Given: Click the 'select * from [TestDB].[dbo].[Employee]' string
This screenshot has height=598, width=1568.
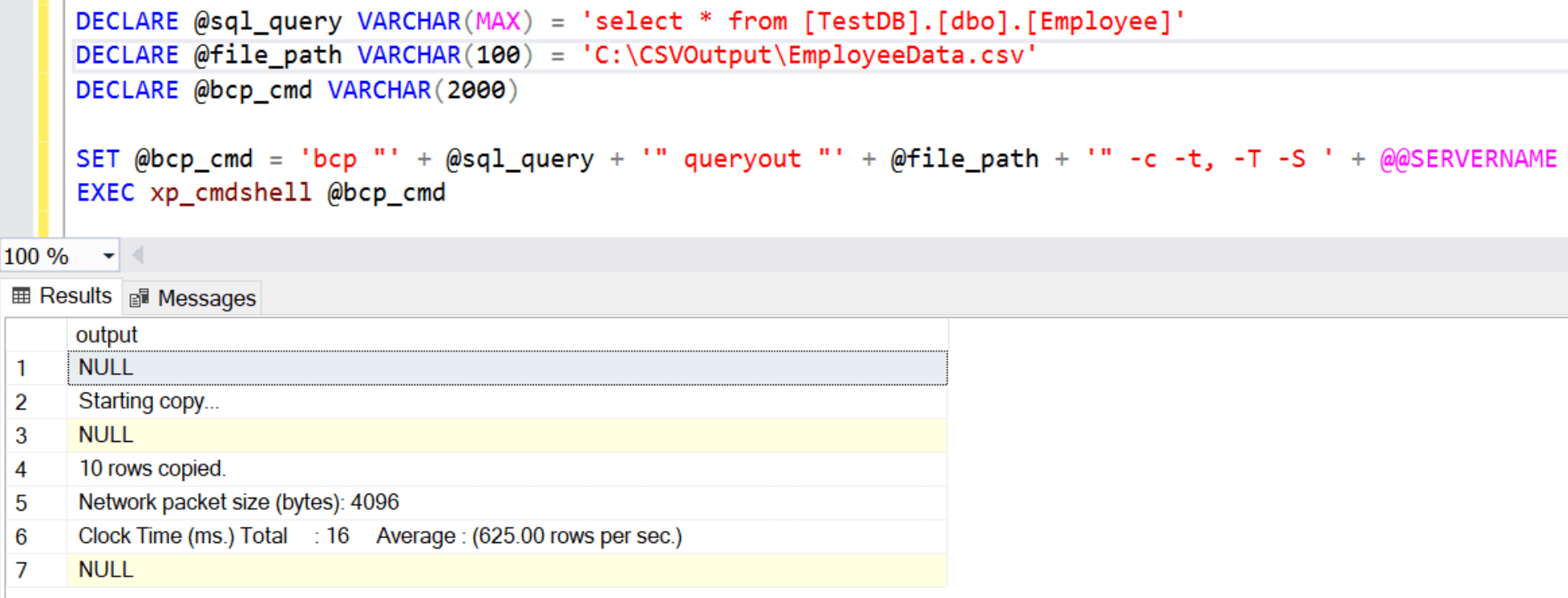Looking at the screenshot, I should 883,21.
